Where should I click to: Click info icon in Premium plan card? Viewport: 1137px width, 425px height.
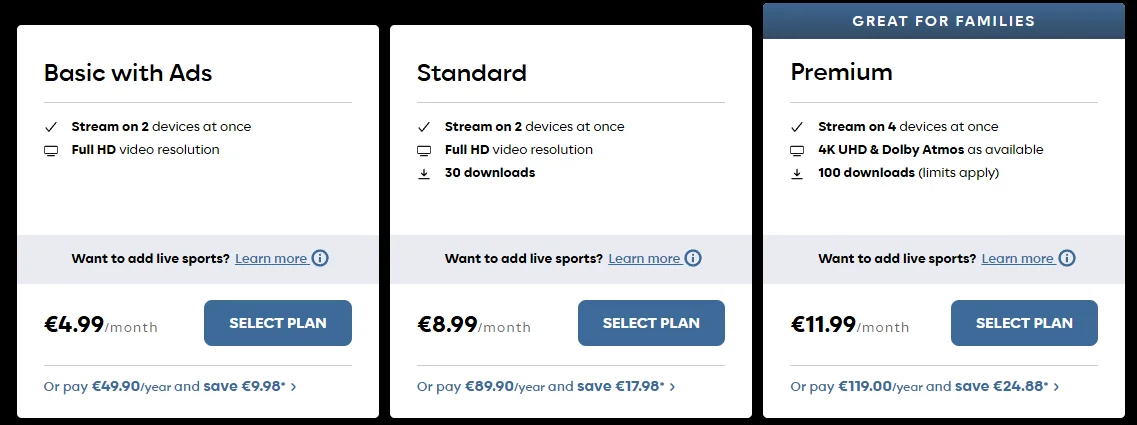(1067, 258)
